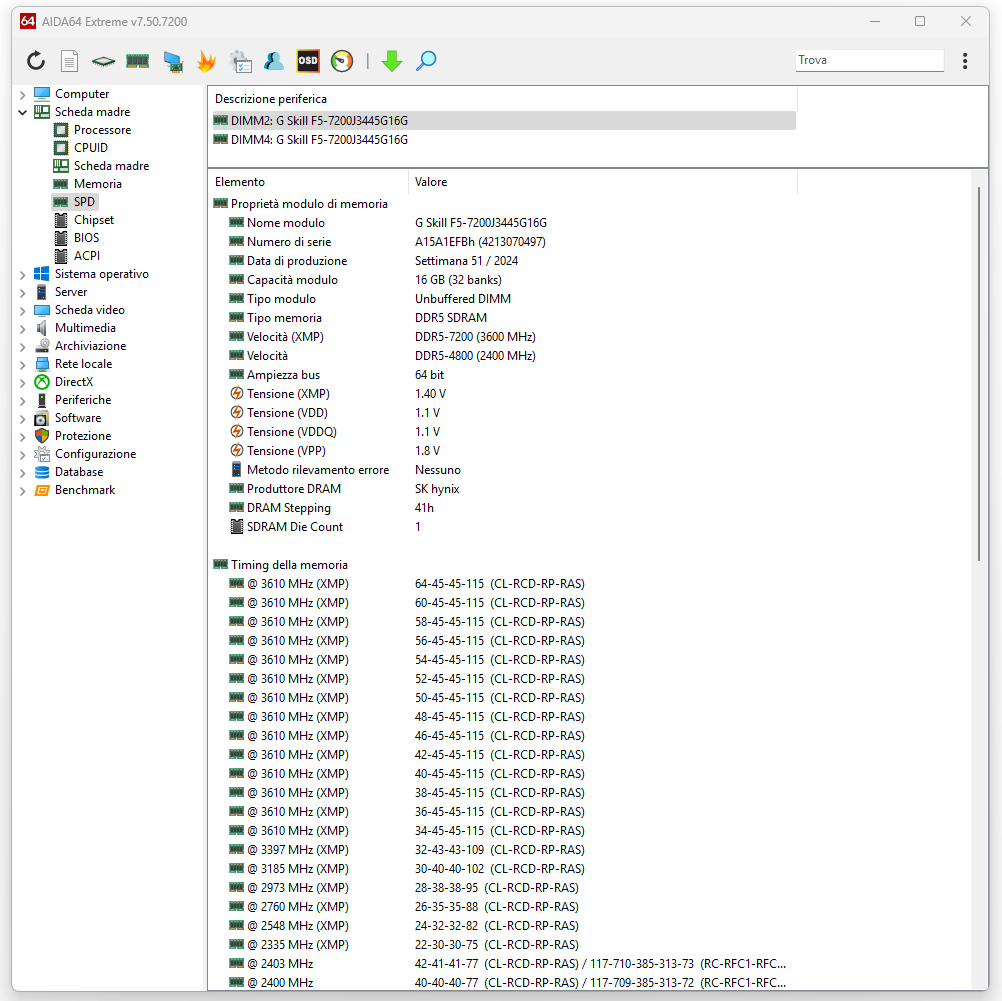Select the Velocità (XMP) row
The width and height of the screenshot is (1002, 1001).
pos(504,337)
